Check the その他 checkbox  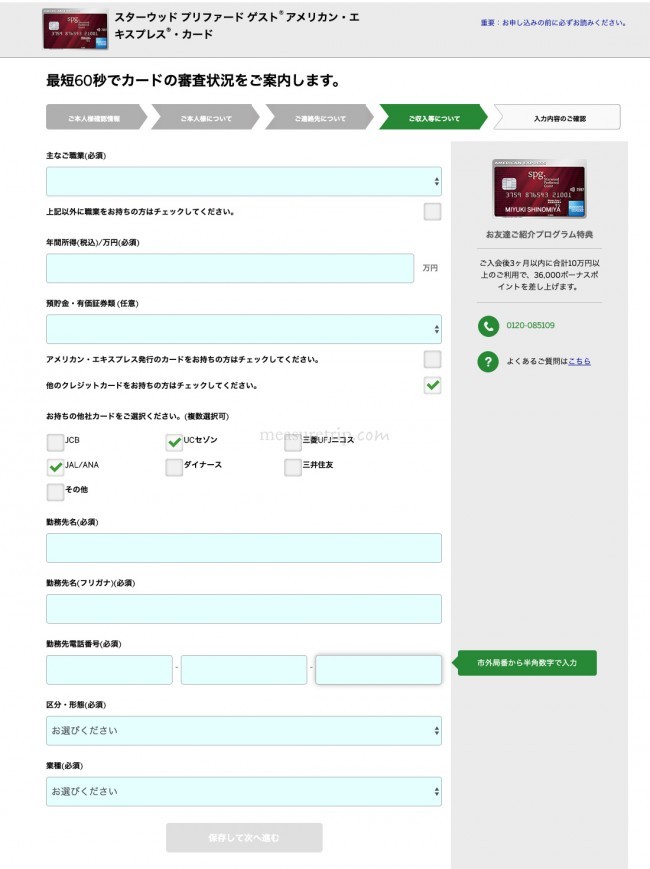tap(55, 492)
